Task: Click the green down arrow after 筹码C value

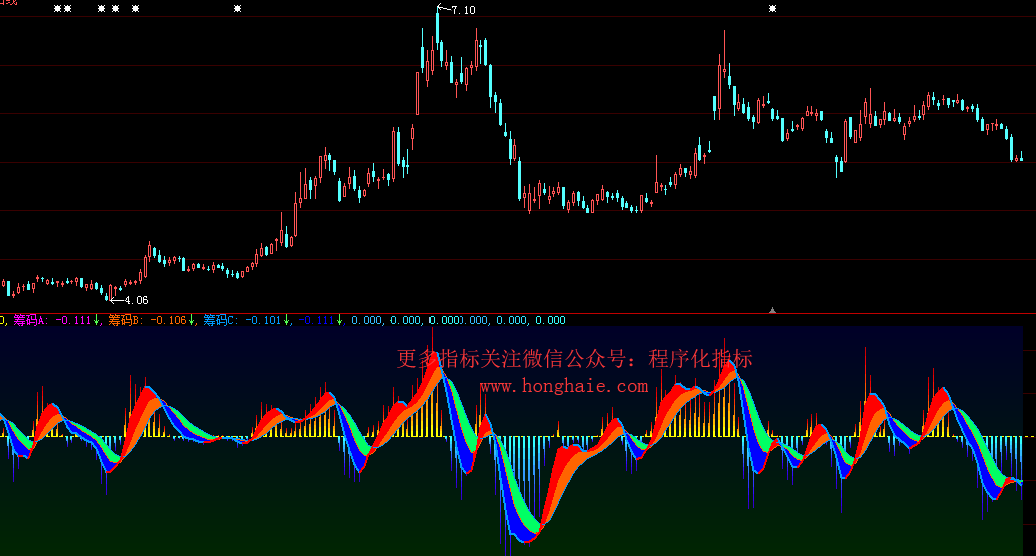Action: pos(287,320)
